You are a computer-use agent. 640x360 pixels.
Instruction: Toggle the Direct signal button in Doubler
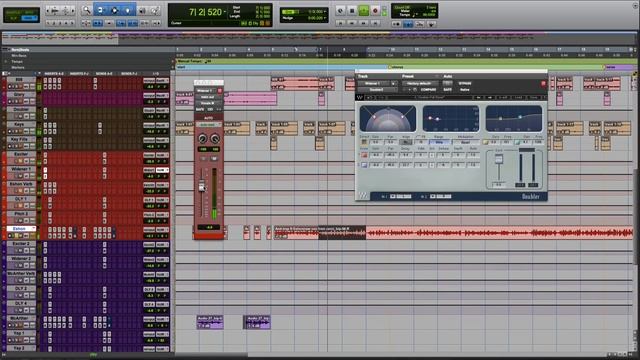pos(364,142)
